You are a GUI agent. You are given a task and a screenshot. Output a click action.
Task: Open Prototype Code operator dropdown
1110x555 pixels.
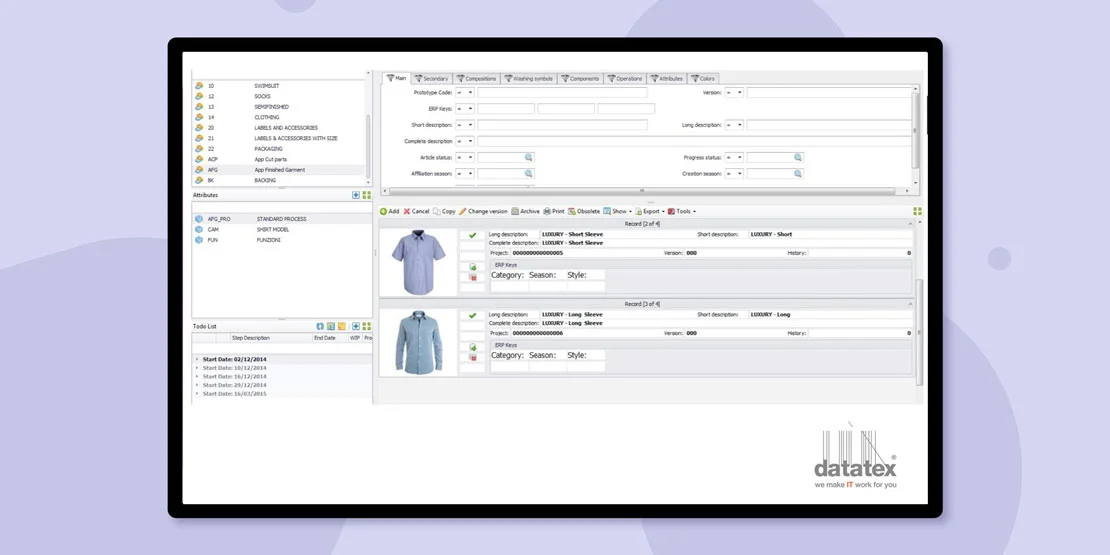(x=464, y=93)
